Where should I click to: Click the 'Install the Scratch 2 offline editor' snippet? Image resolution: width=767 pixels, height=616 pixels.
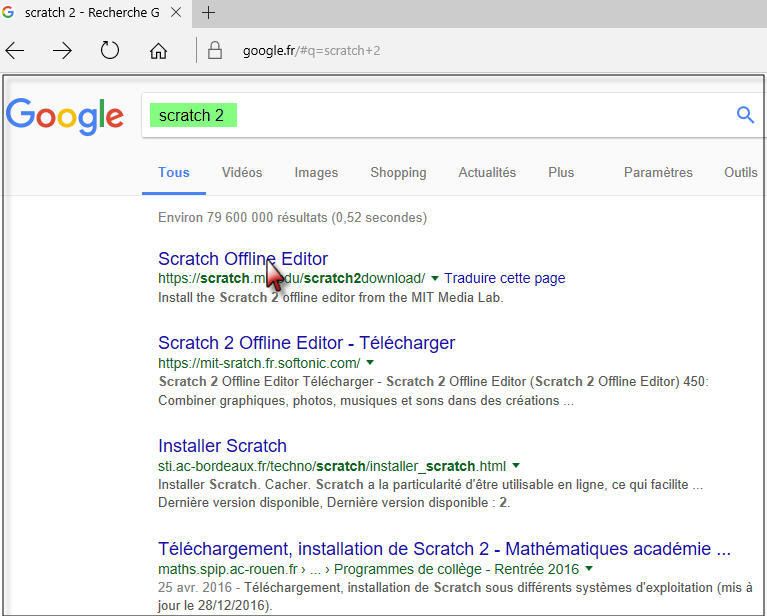[331, 297]
